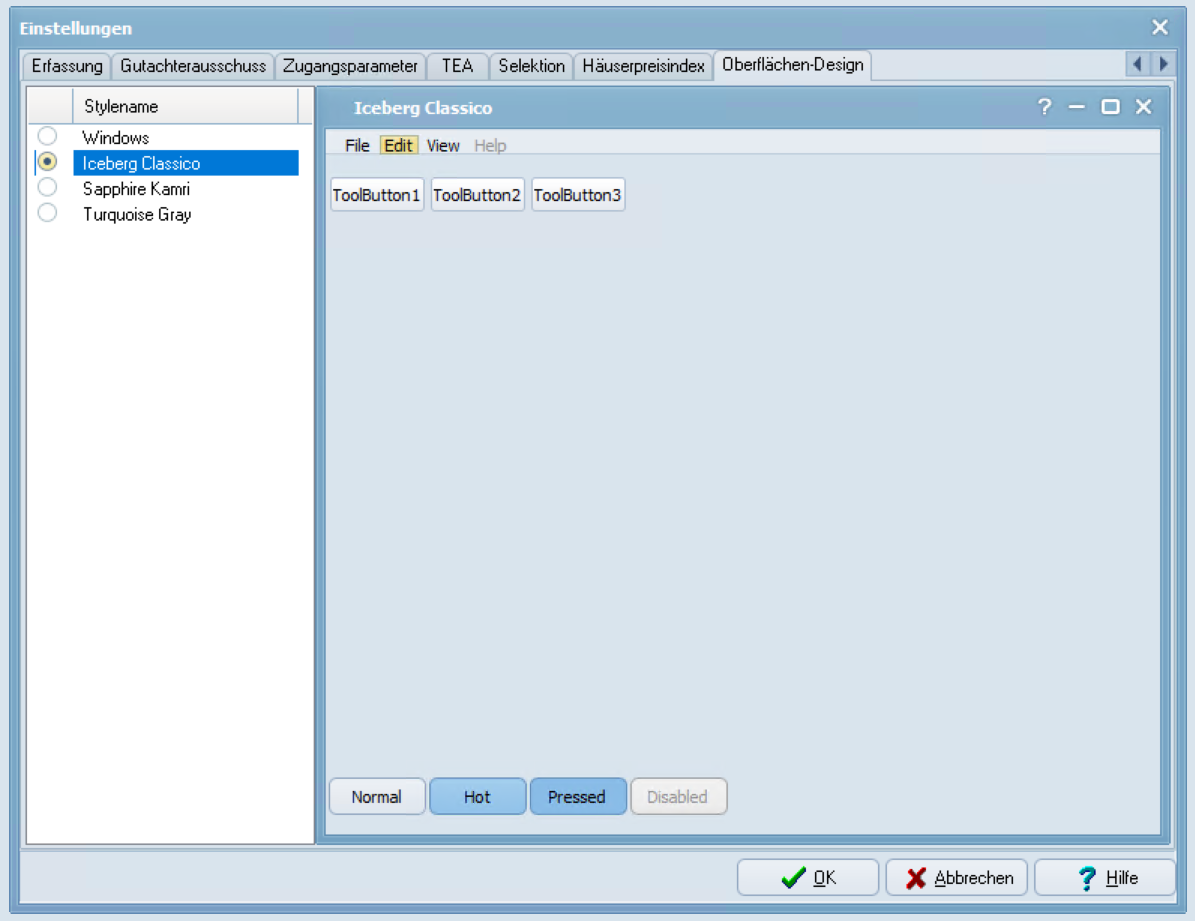Screen dimensions: 1195x921
Task: Select the Sapphire Kamri radio button
Action: [x=47, y=188]
